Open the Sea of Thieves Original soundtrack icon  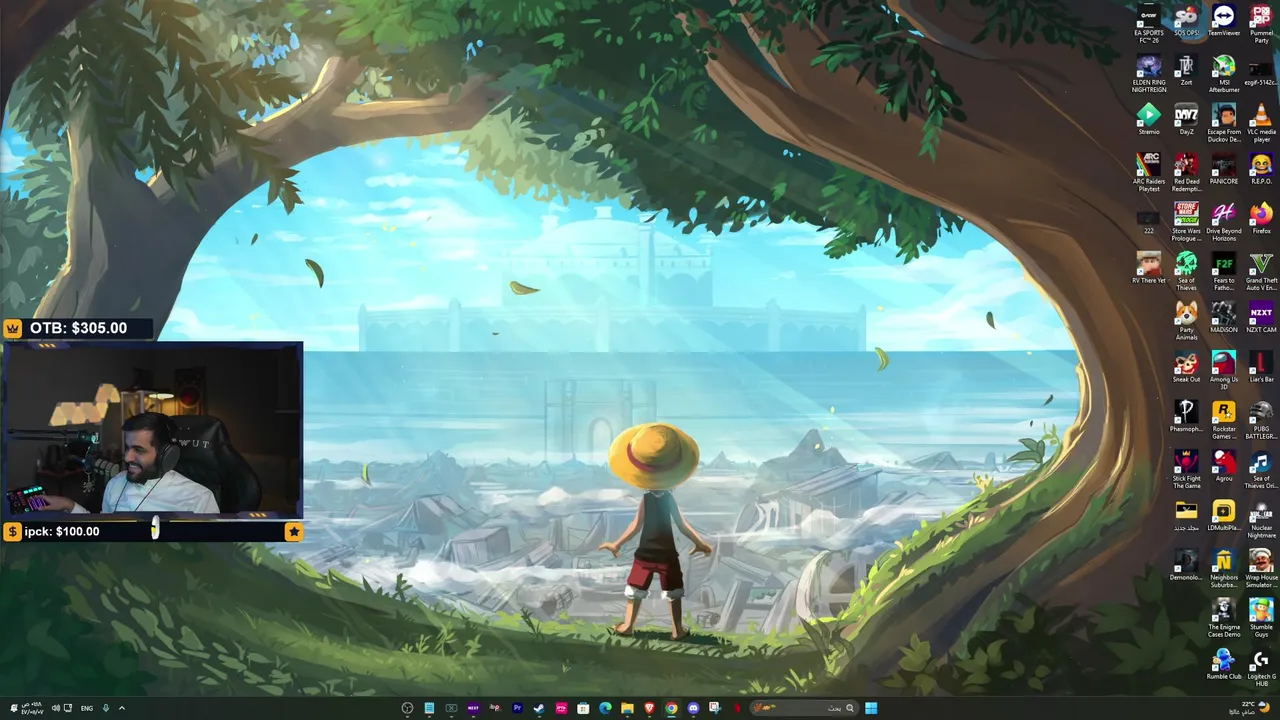(x=1261, y=470)
